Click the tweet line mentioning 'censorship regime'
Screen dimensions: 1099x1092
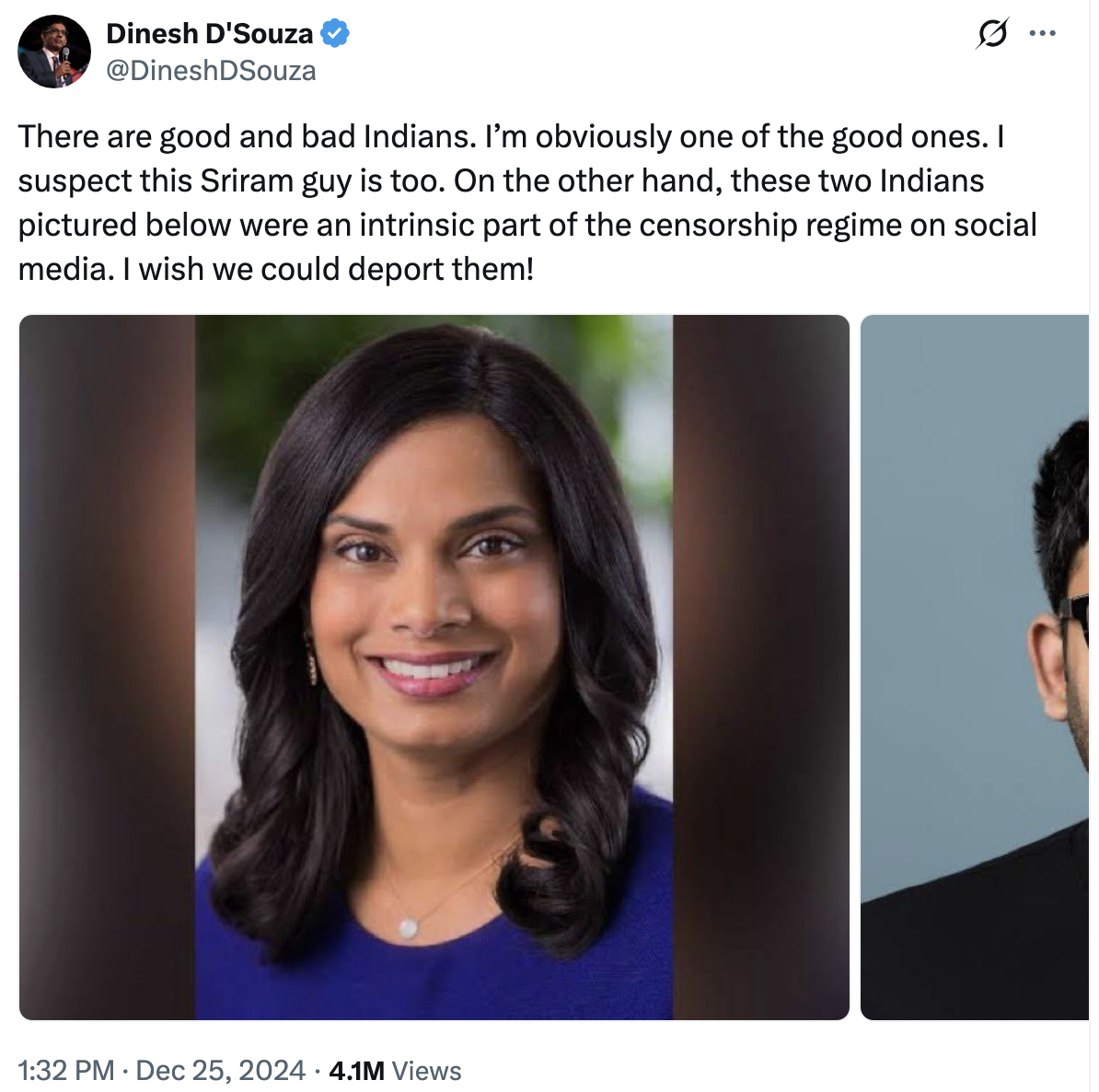[x=527, y=225]
